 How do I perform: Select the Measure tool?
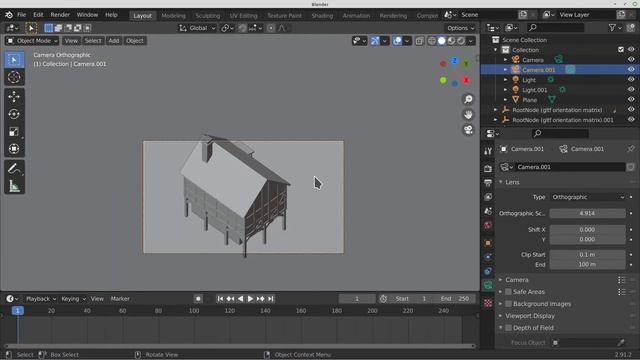14,186
